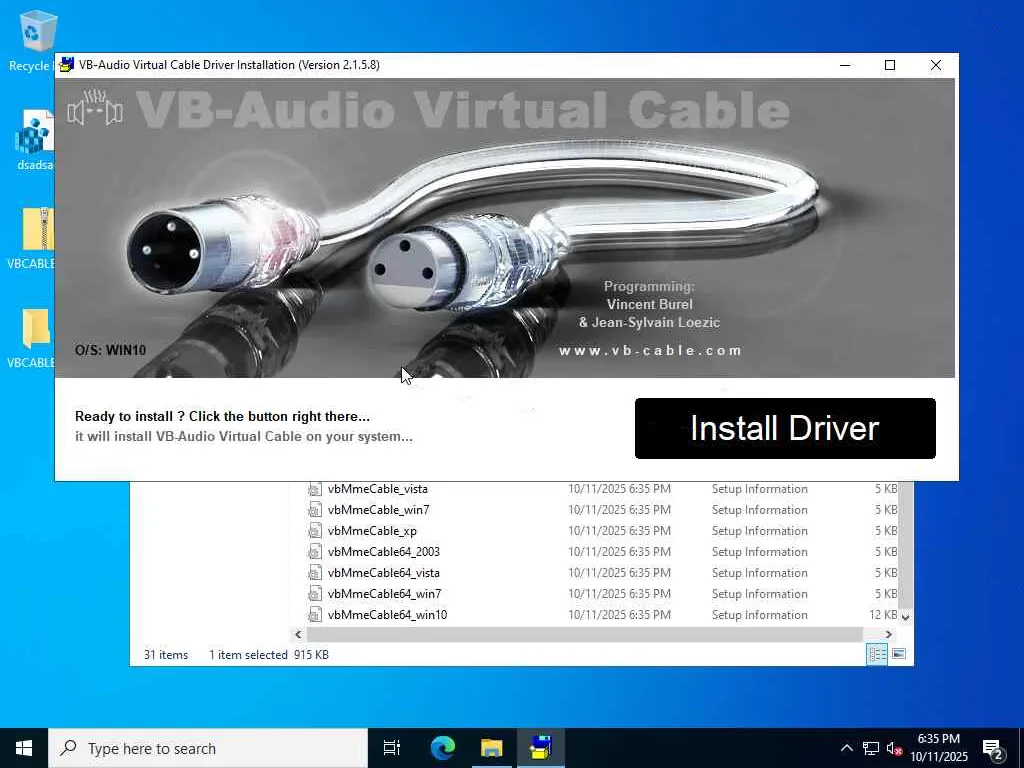
Task: Click the Install Driver button
Action: coord(785,428)
